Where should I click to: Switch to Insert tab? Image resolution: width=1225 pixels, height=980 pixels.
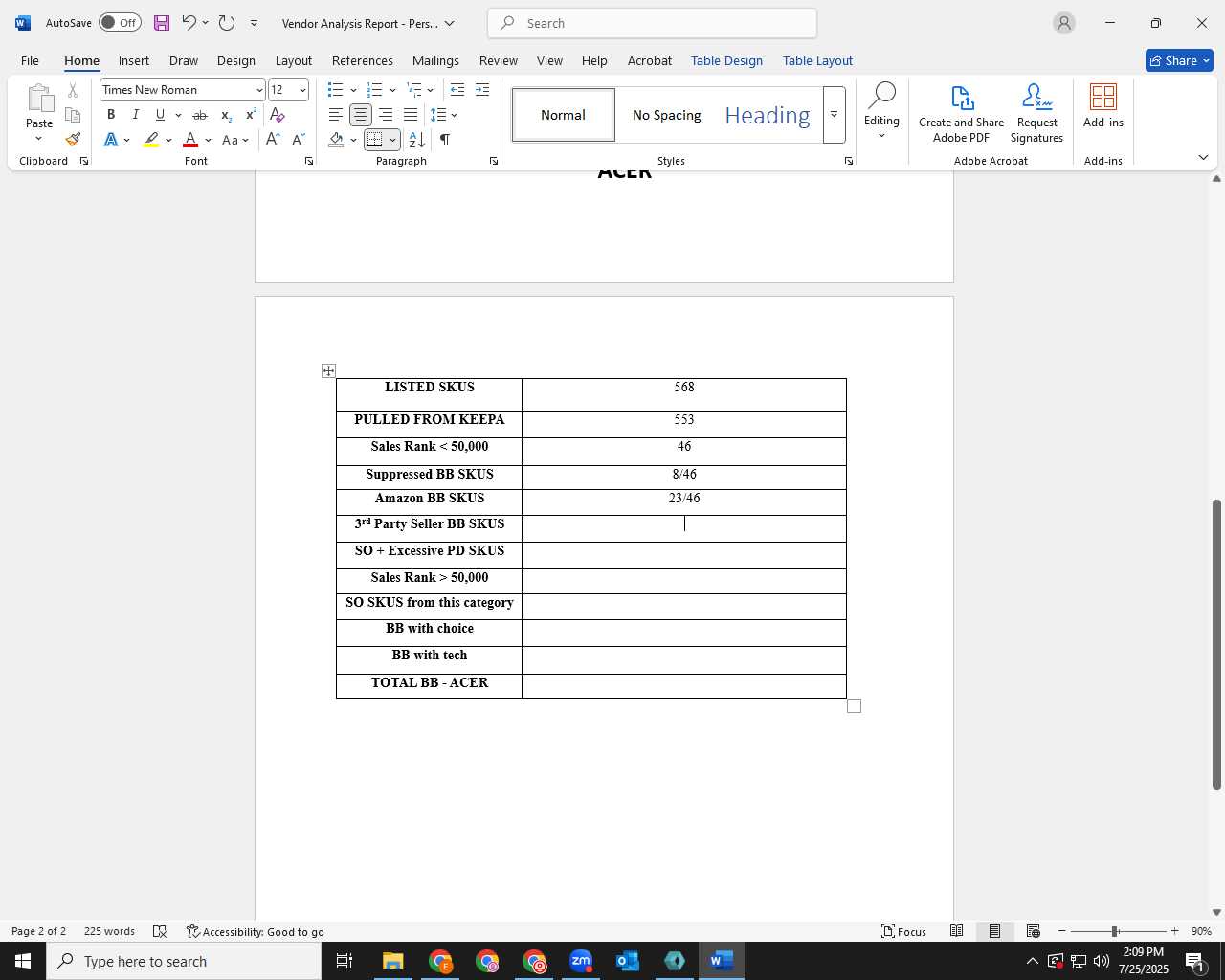(x=134, y=60)
